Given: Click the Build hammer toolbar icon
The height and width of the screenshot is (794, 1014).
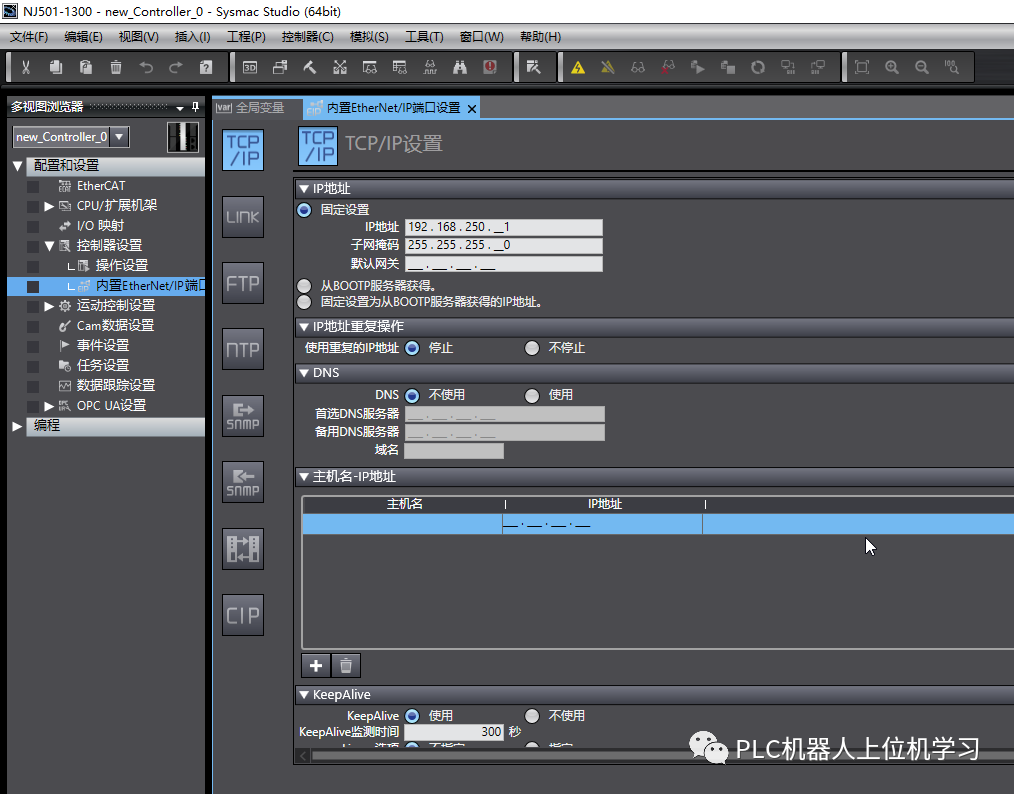Looking at the screenshot, I should pos(310,67).
